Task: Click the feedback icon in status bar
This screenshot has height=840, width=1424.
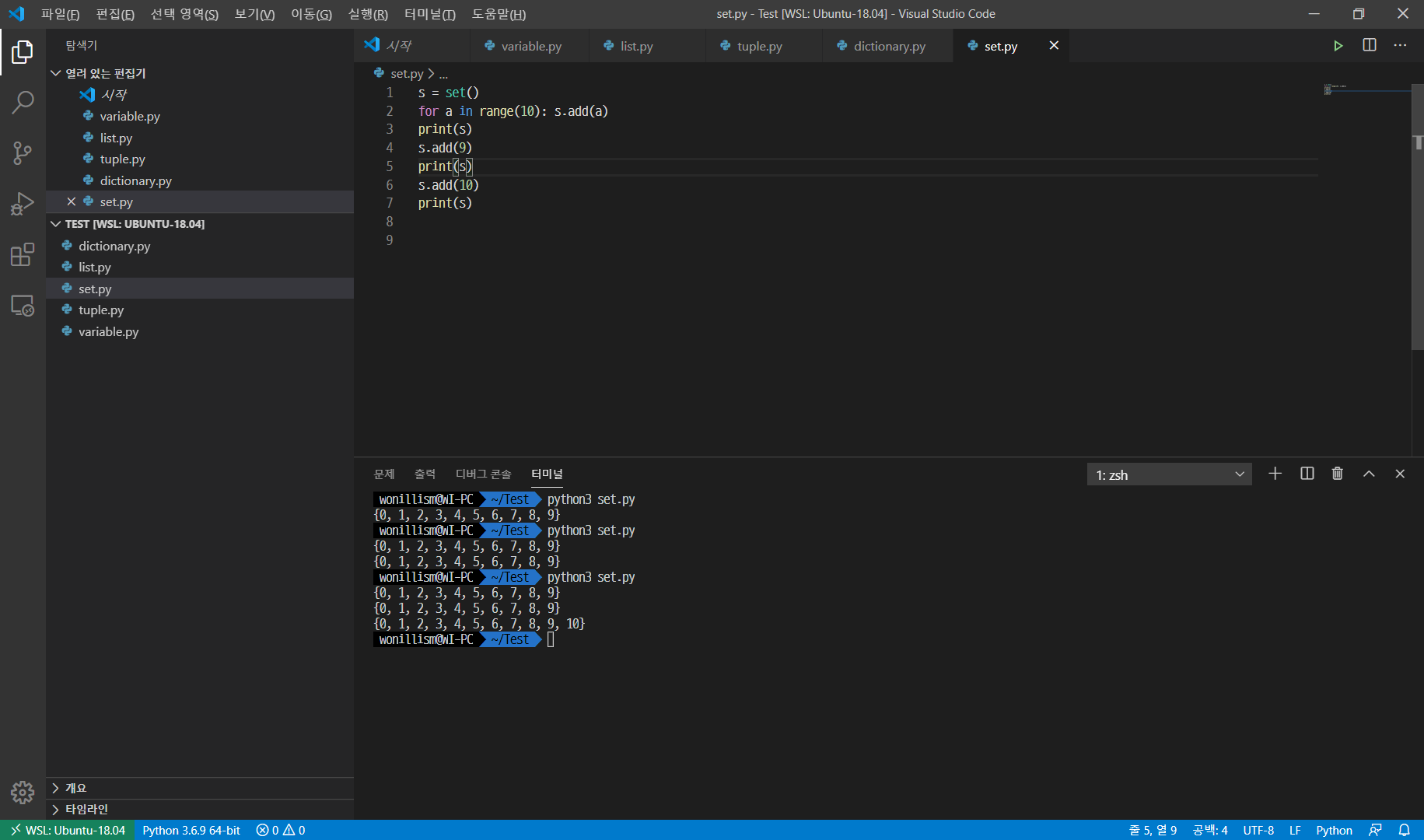Action: [x=1375, y=830]
